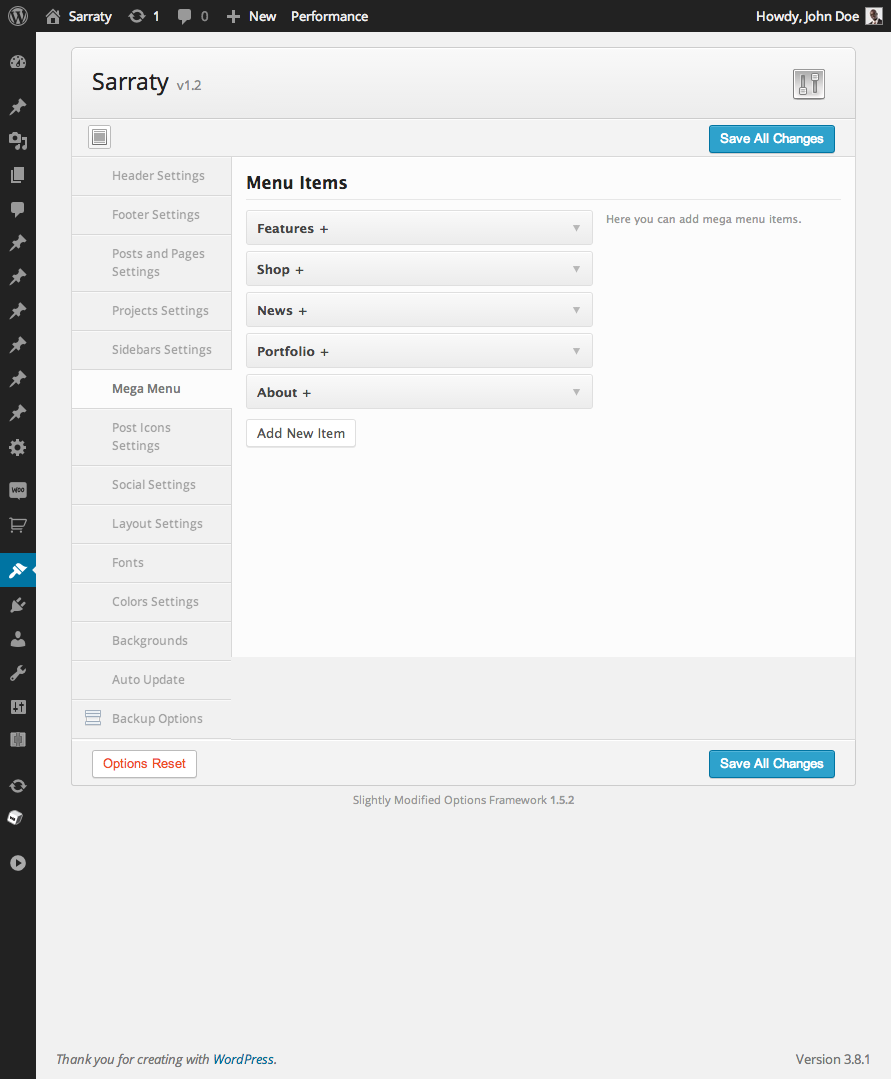Follow the WordPress link in footer

(243, 1059)
